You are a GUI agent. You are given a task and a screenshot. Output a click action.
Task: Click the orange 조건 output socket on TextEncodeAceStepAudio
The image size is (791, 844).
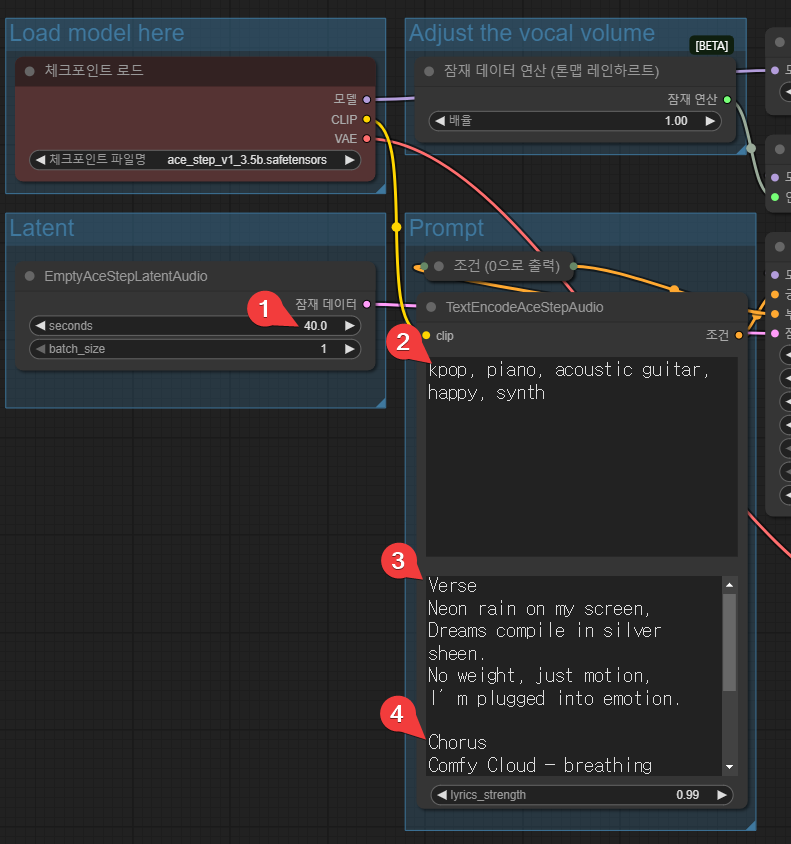739,335
